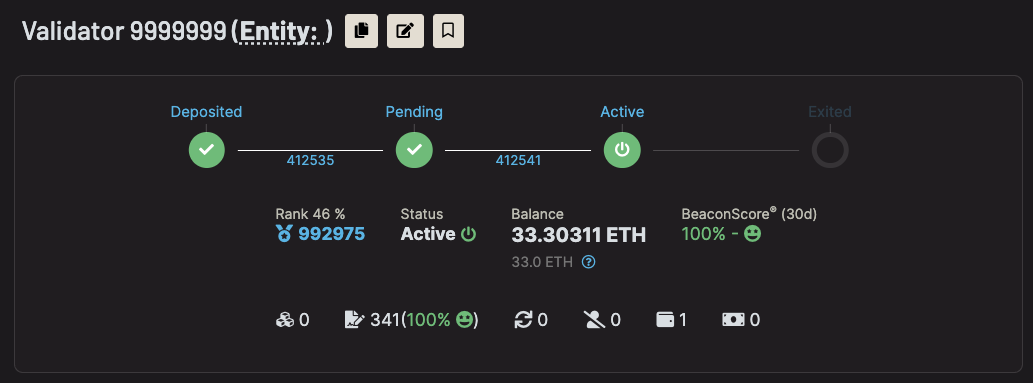Viewport: 1033px width, 383px height.
Task: Open epoch 412535 link
Action: (x=310, y=160)
